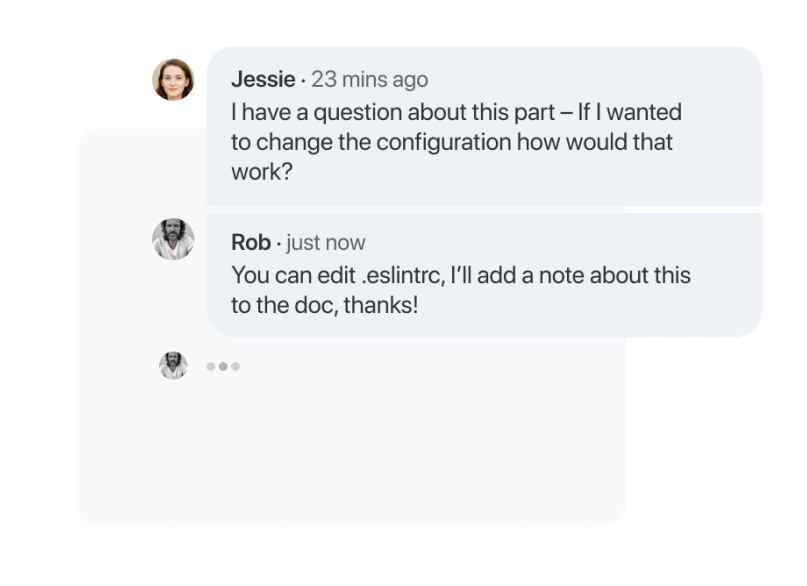807x586 pixels.
Task: Select Rob's reply comment bubble
Action: 484,275
